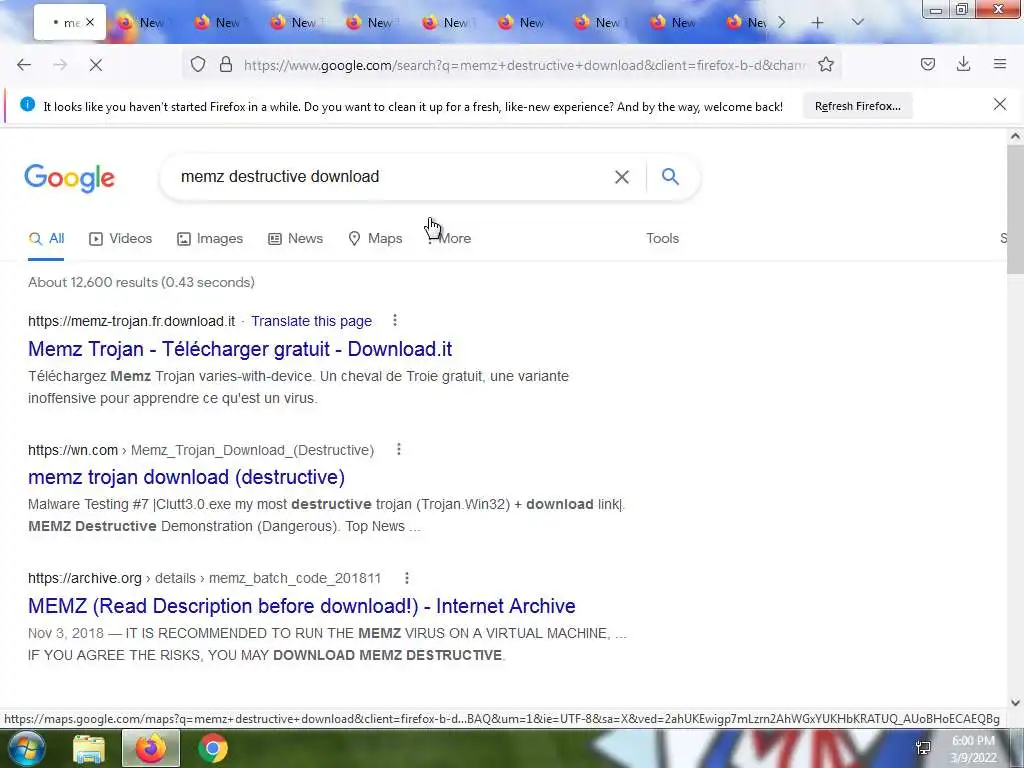The image size is (1024, 768).
Task: Clear the Google search box
Action: (x=622, y=177)
